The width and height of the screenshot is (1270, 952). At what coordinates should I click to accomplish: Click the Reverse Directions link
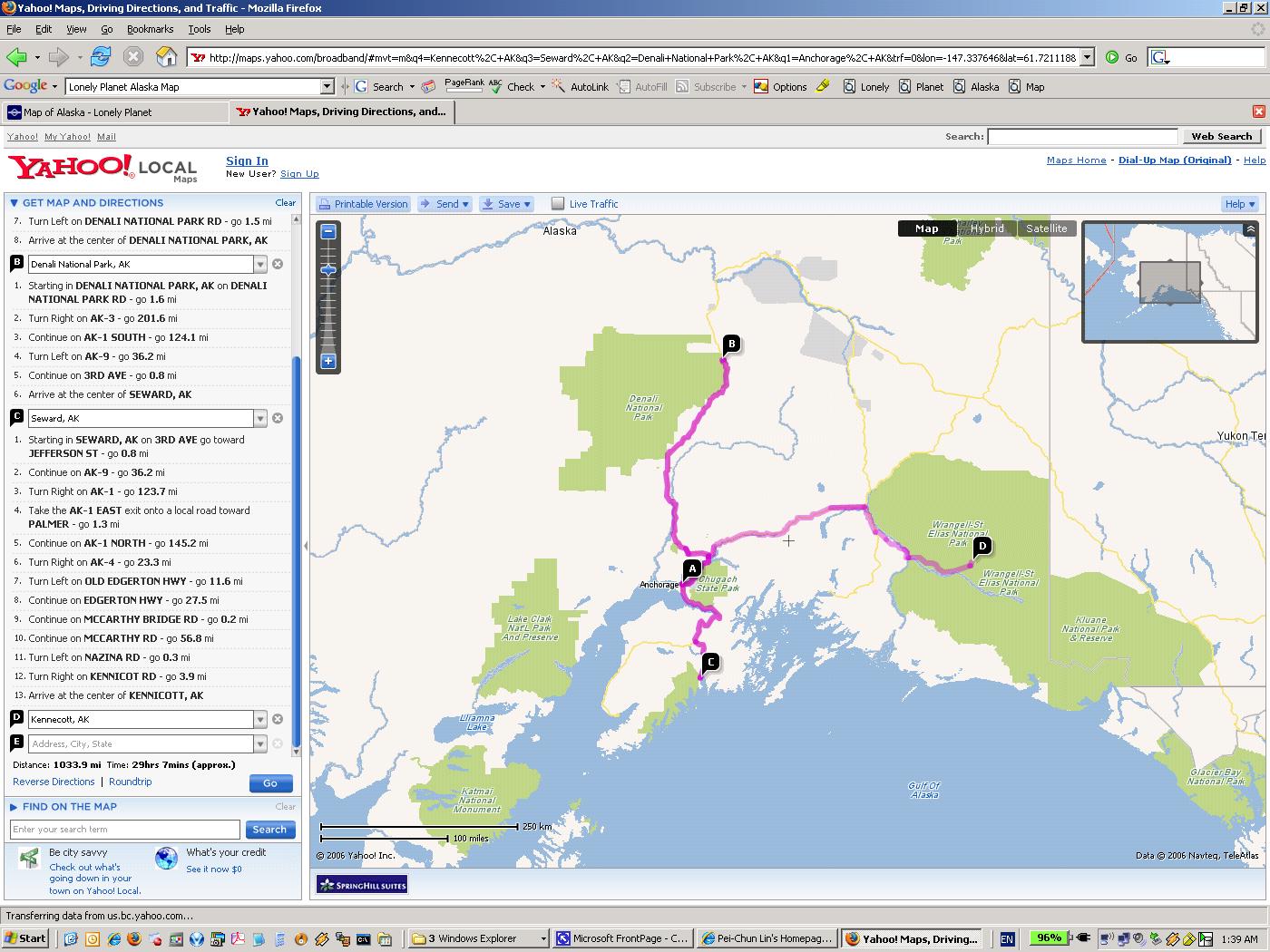[x=54, y=782]
